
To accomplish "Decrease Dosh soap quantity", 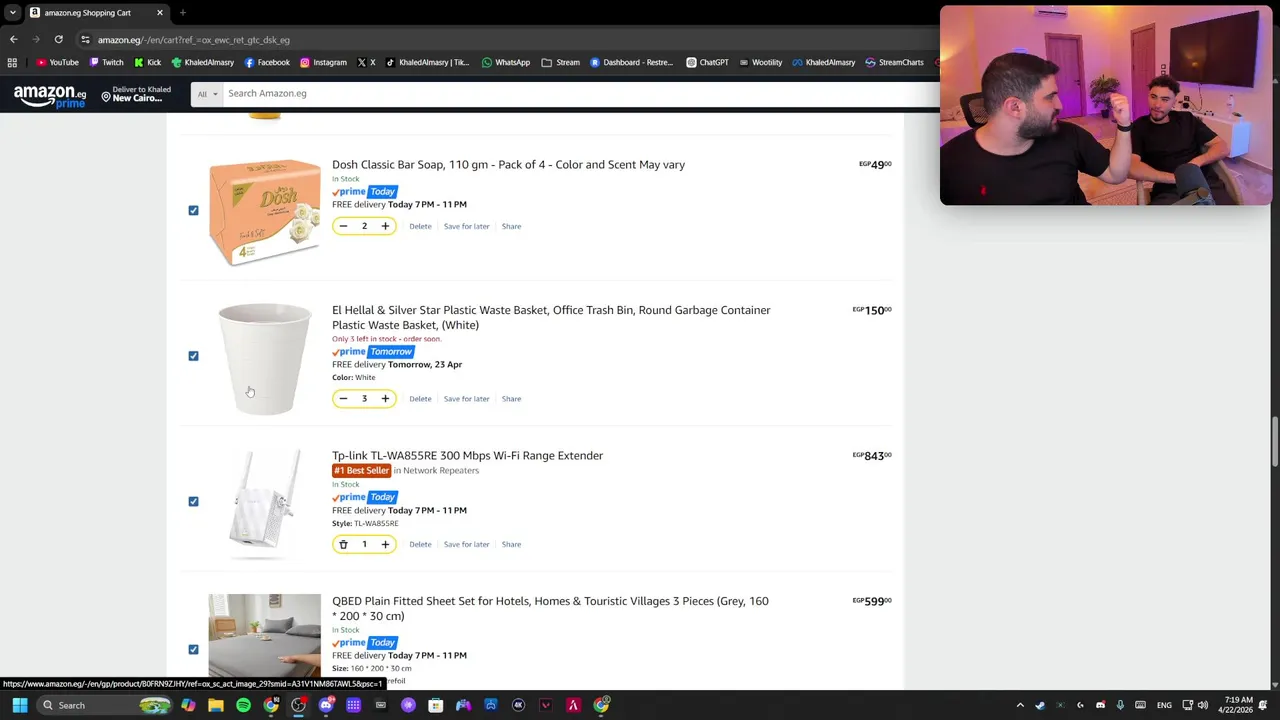I will pyautogui.click(x=343, y=226).
